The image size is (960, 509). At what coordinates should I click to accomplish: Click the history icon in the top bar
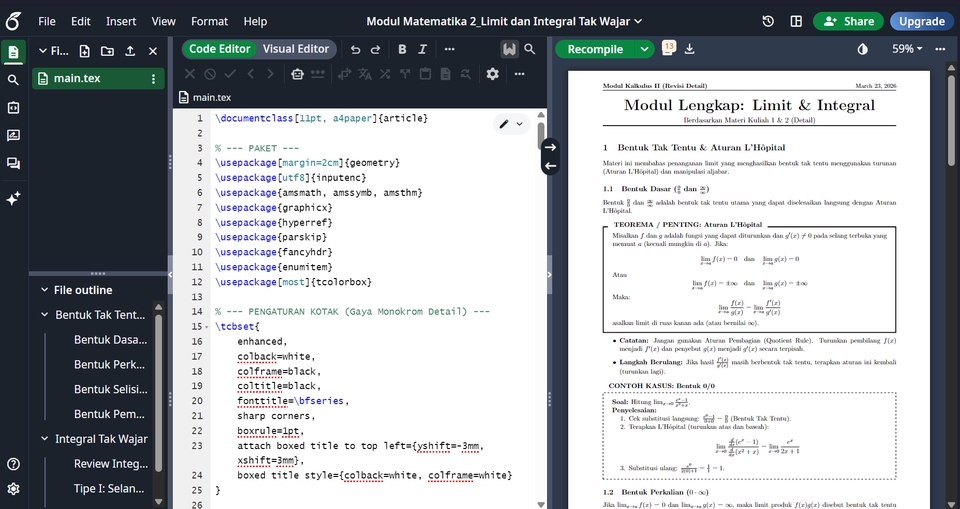click(x=768, y=21)
